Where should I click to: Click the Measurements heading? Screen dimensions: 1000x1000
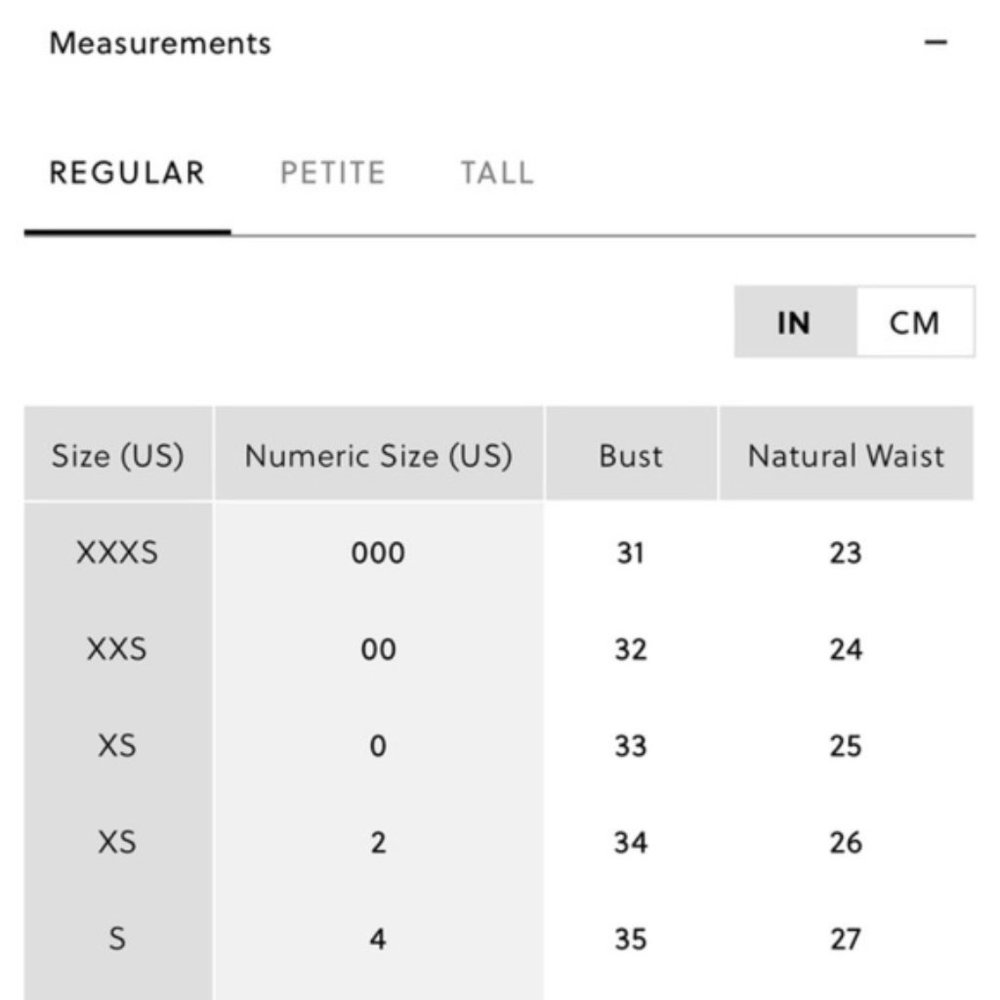(x=160, y=43)
